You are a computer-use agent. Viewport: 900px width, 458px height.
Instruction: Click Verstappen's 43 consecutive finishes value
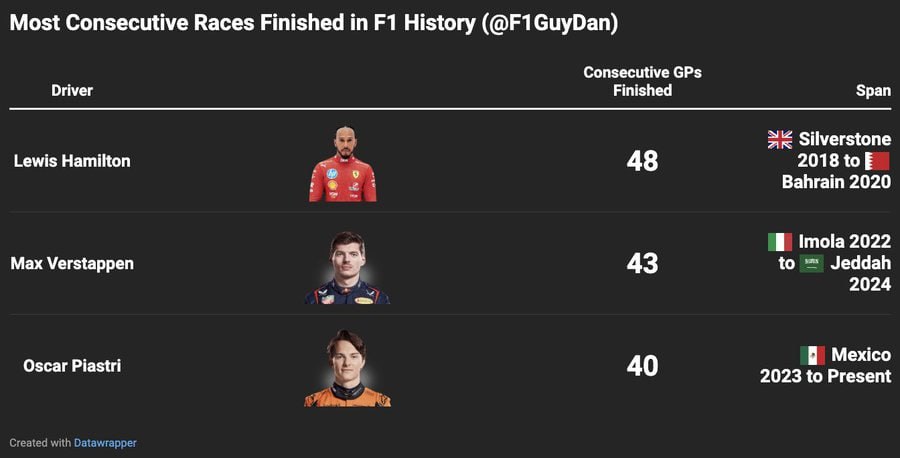(642, 263)
